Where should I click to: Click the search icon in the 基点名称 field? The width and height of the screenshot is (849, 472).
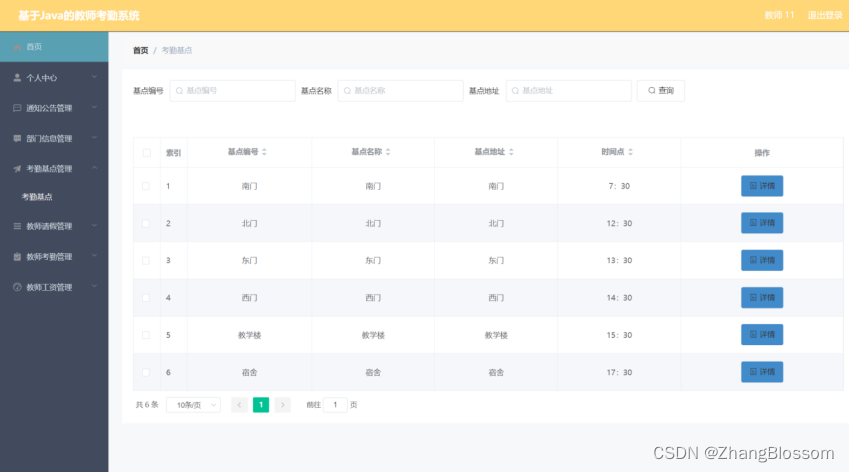coord(347,91)
